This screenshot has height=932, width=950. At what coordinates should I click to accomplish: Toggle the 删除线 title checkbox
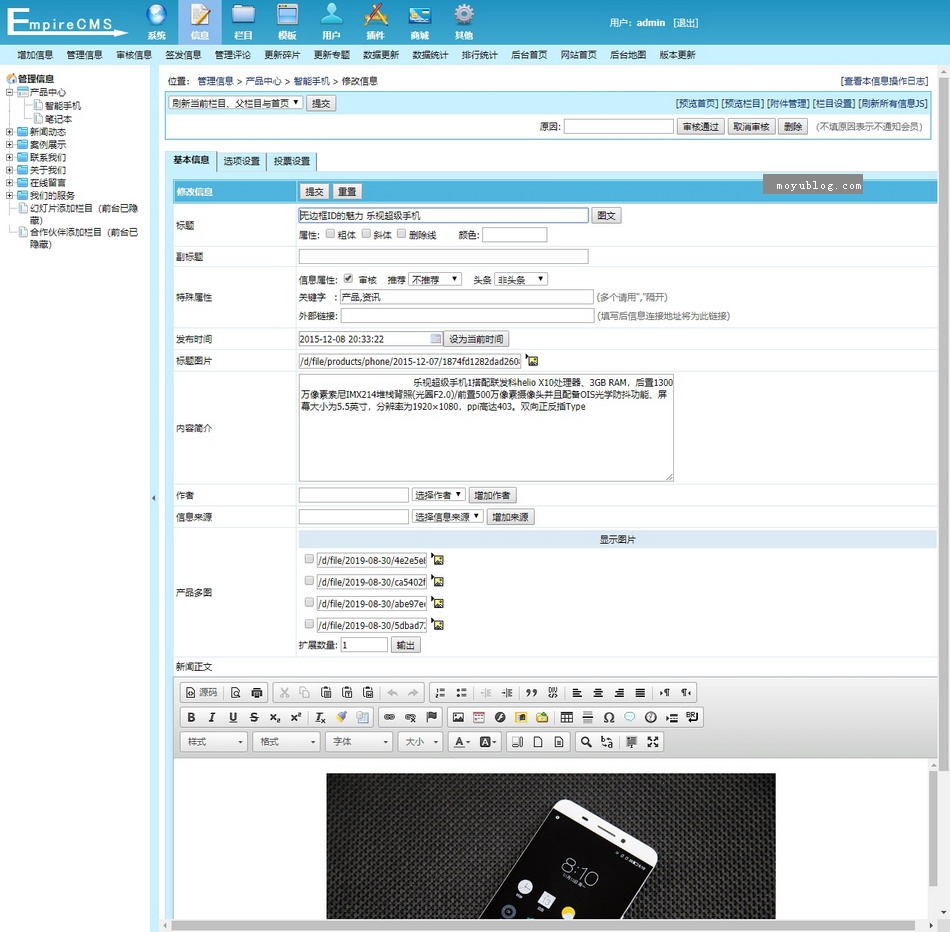tap(401, 234)
